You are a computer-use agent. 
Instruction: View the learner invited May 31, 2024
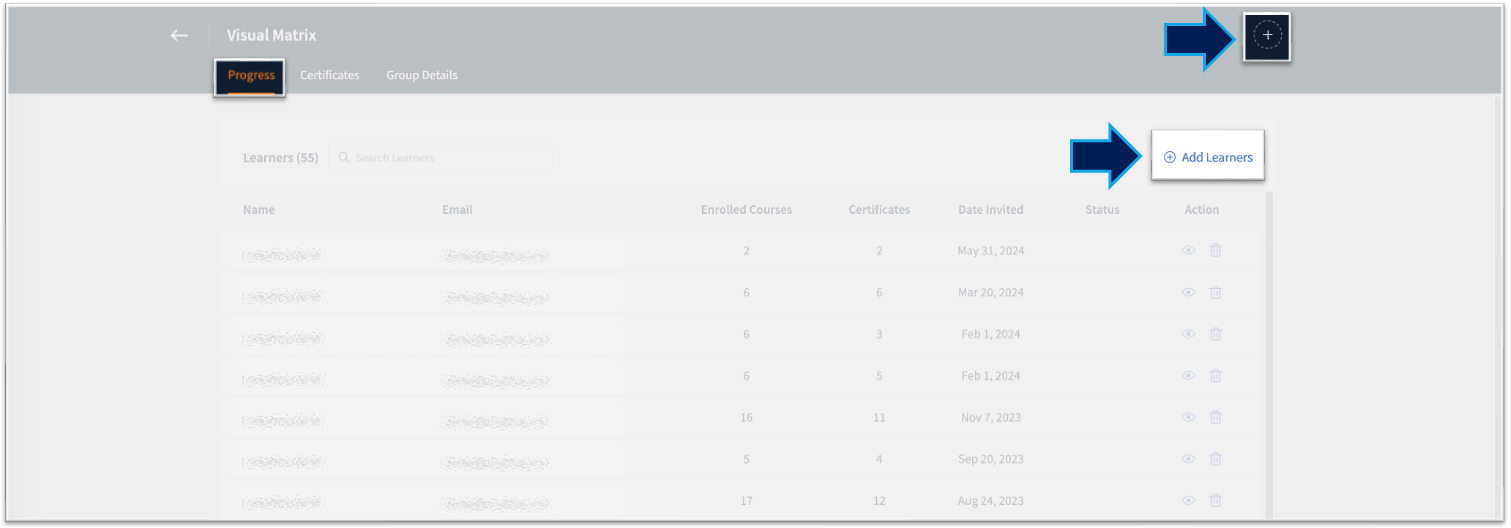(x=1188, y=251)
